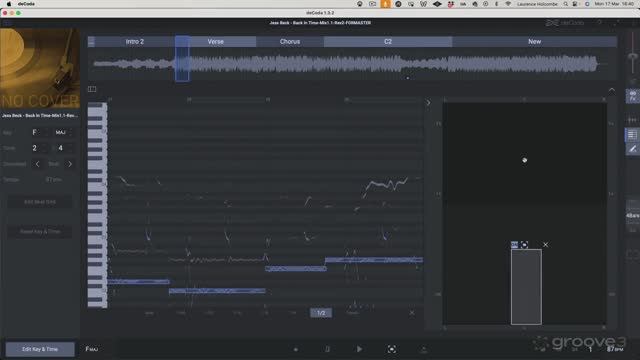Click the 48 bars label in right sidebar
Screen dimensions: 640x360
coord(633,216)
